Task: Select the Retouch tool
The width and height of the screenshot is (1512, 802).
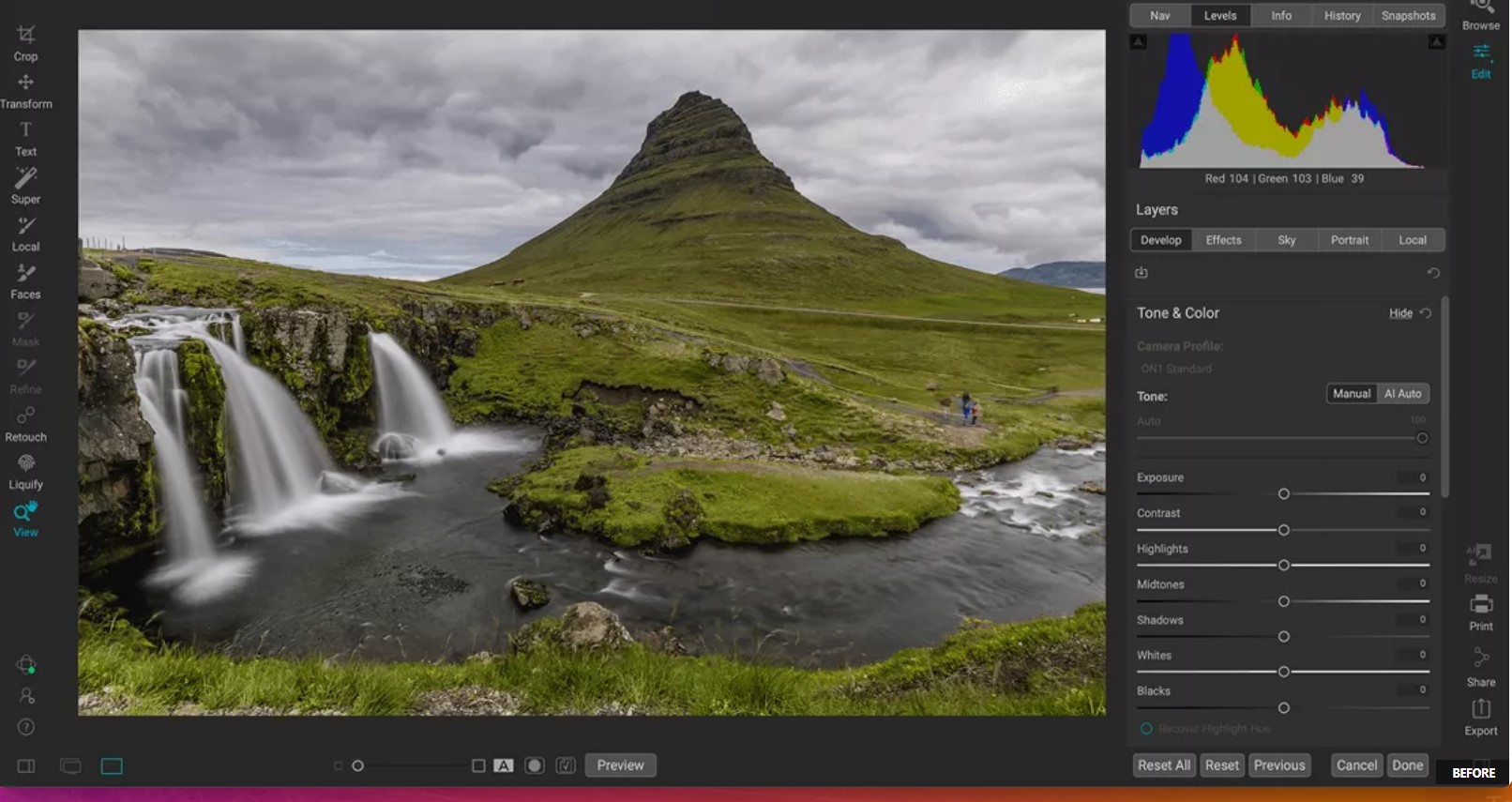Action: [x=25, y=424]
